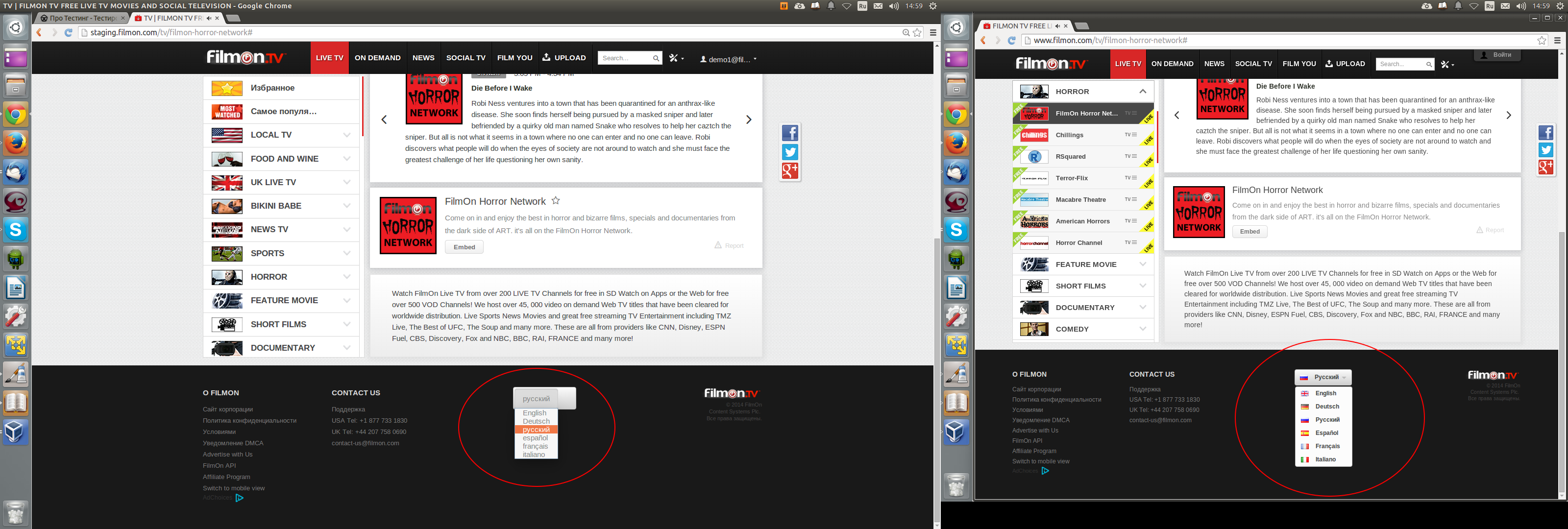Mute the FILMON TV FREE tab in www window
1568x529 pixels.
click(1057, 26)
